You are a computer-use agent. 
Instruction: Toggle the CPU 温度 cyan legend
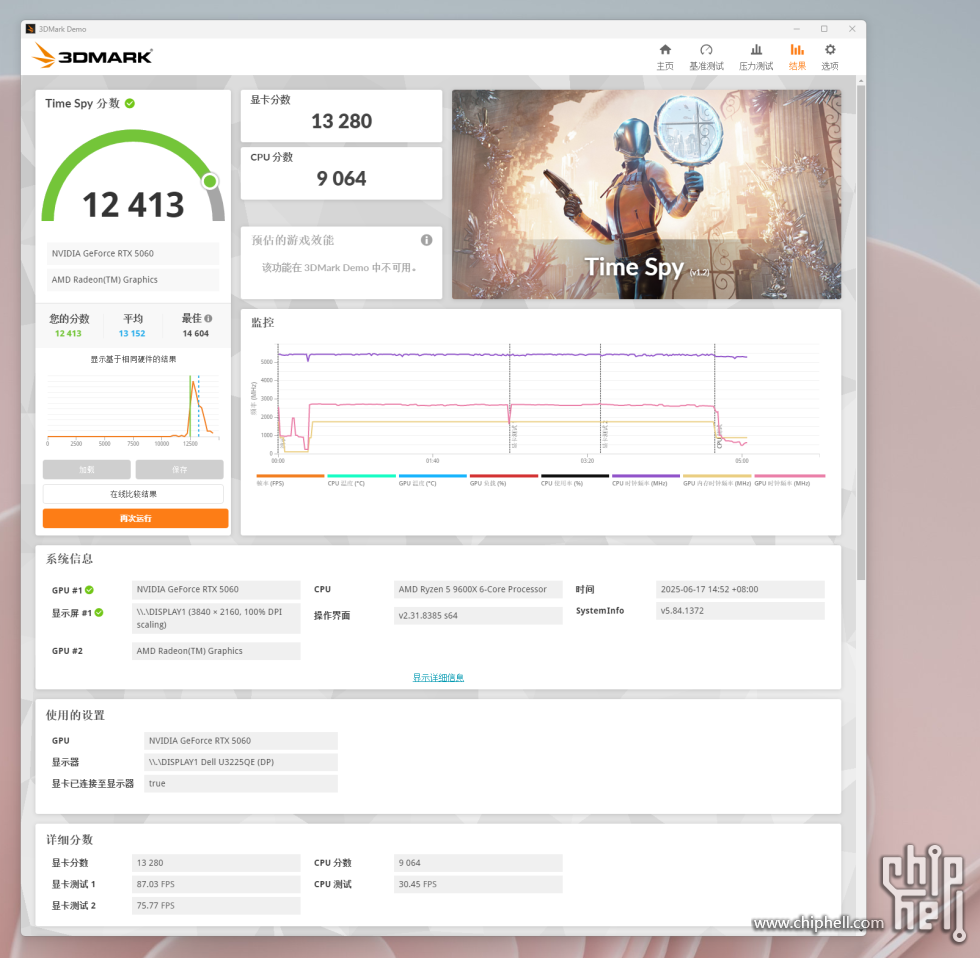361,479
